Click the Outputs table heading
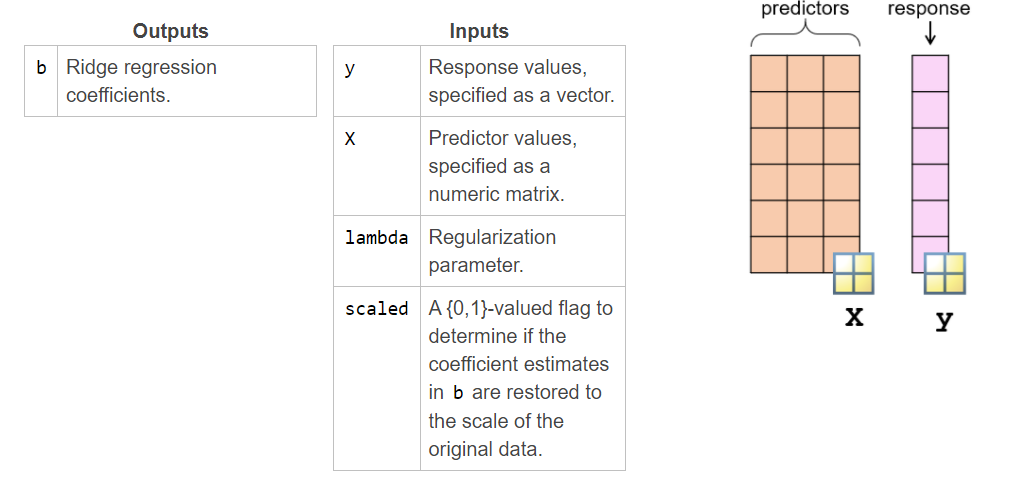 [170, 31]
